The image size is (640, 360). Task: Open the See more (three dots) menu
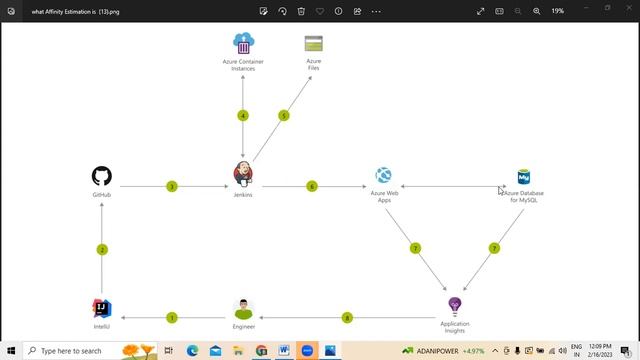coord(376,11)
